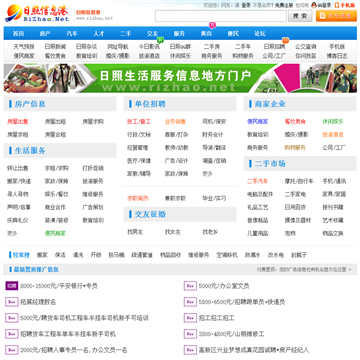Select 广告/设计 recruitment category

[176, 161]
